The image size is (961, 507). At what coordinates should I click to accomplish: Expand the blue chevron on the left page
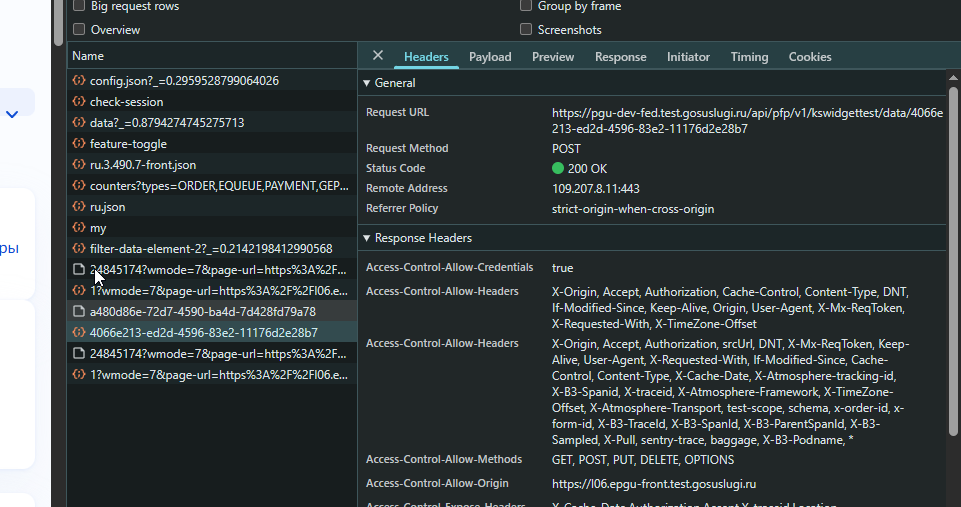12,114
